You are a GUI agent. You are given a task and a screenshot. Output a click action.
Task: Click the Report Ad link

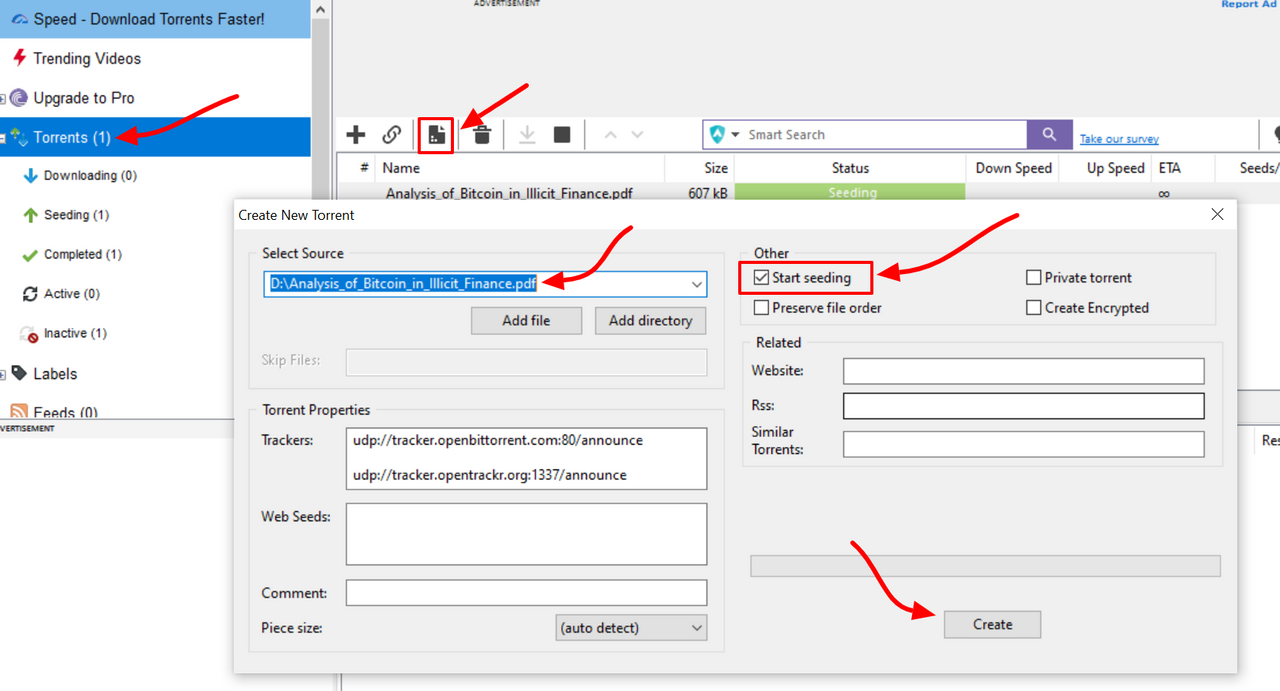(x=1250, y=4)
